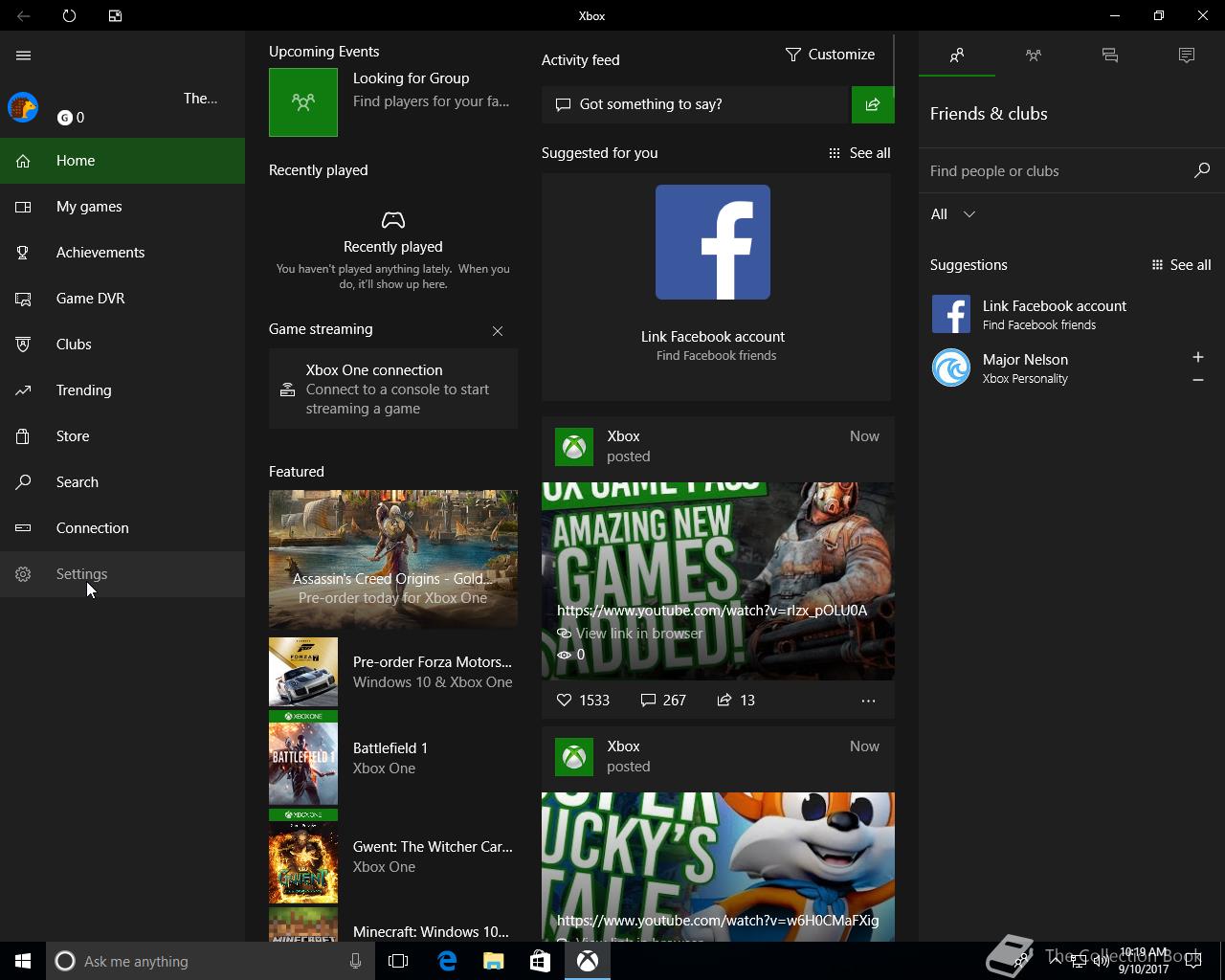Open the Store in the sidebar

point(122,436)
